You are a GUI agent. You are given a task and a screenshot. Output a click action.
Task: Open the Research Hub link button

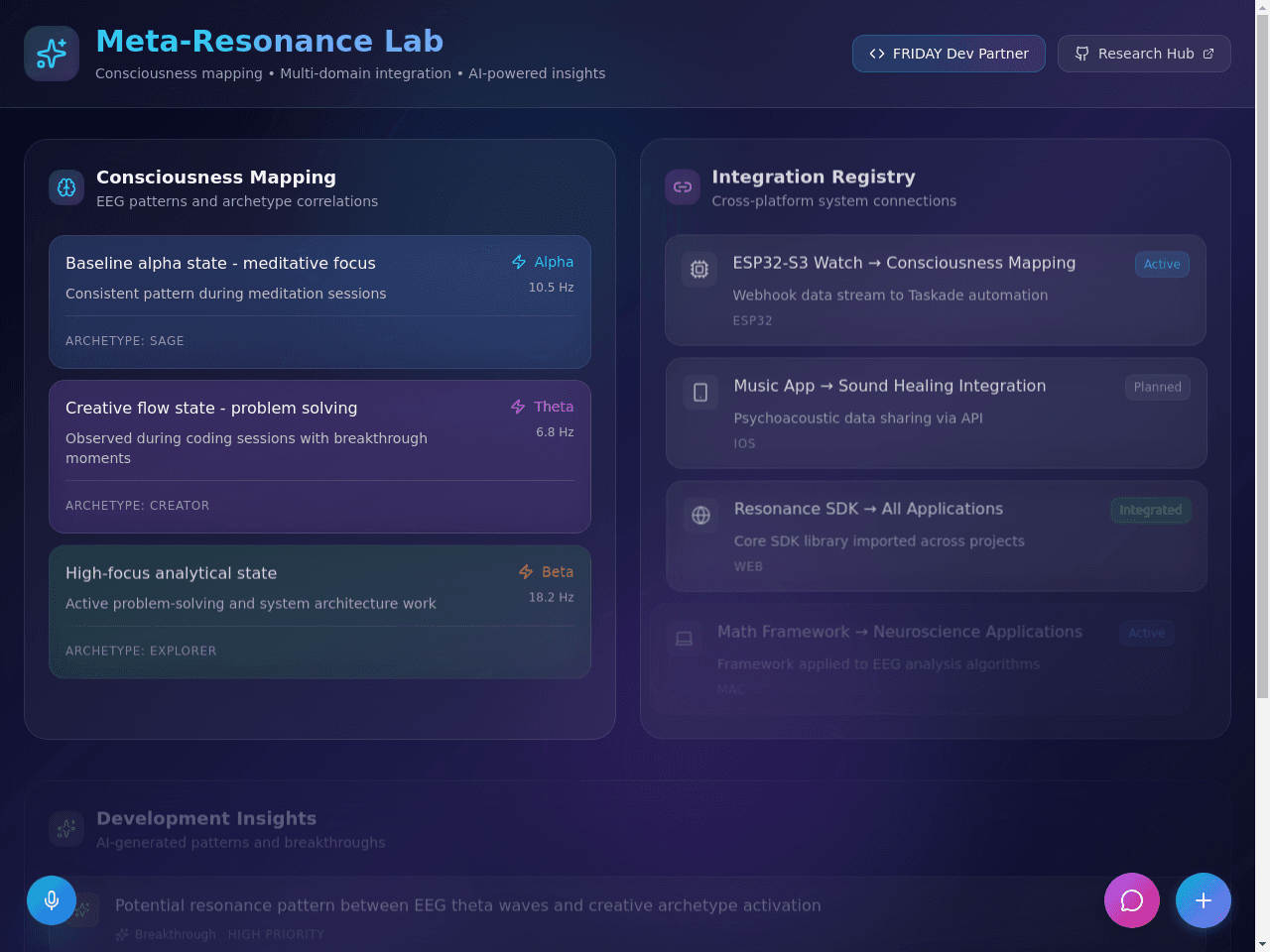coord(1144,54)
